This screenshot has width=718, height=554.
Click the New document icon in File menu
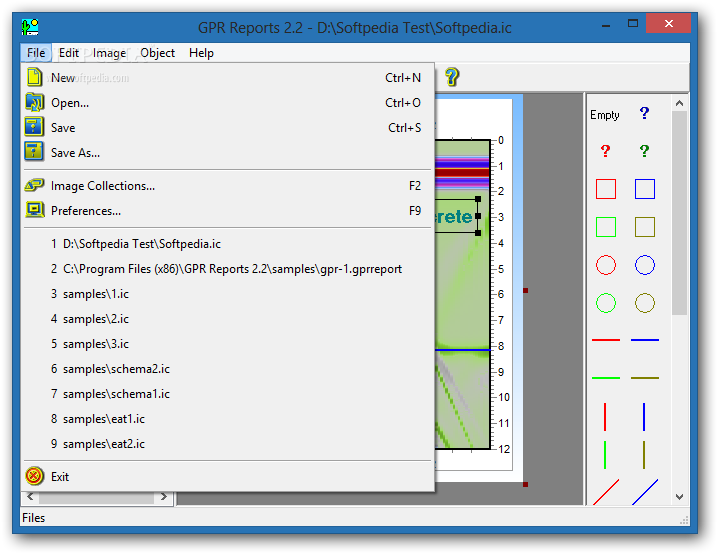[34, 77]
